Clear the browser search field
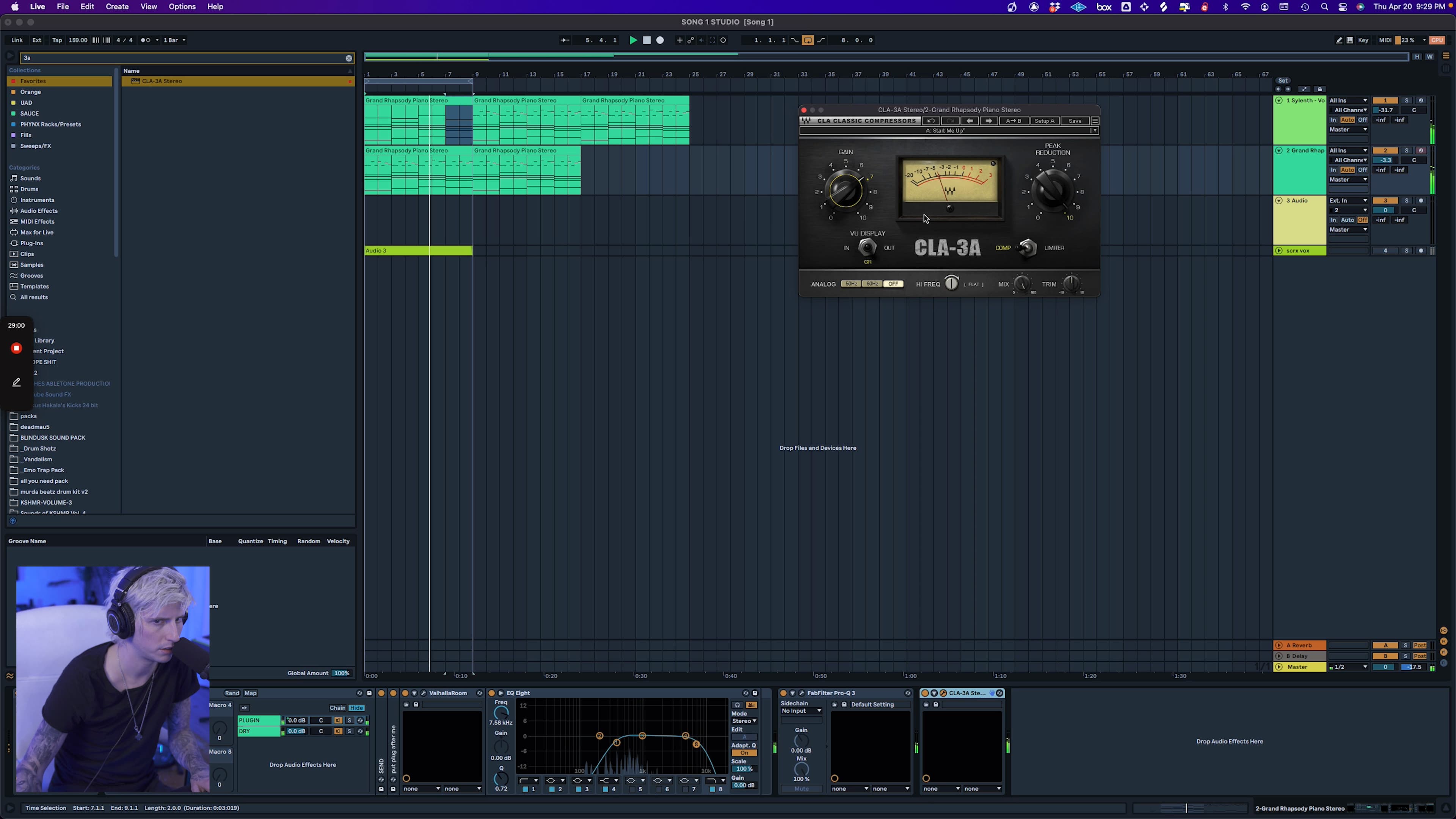The height and width of the screenshot is (819, 1456). 349,58
